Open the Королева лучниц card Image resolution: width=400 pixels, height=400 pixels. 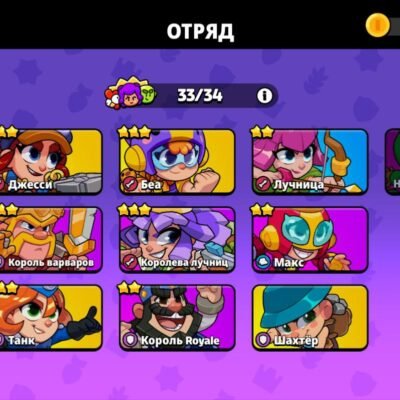coord(177,240)
